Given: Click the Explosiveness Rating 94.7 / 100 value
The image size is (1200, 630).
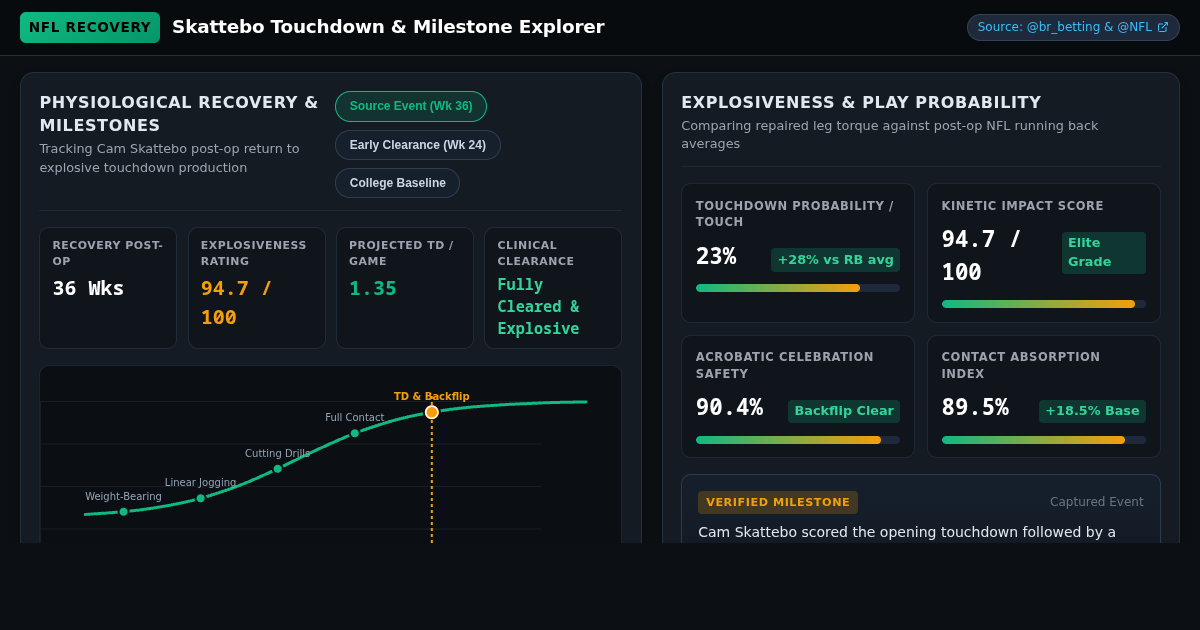Looking at the screenshot, I should pyautogui.click(x=237, y=303).
